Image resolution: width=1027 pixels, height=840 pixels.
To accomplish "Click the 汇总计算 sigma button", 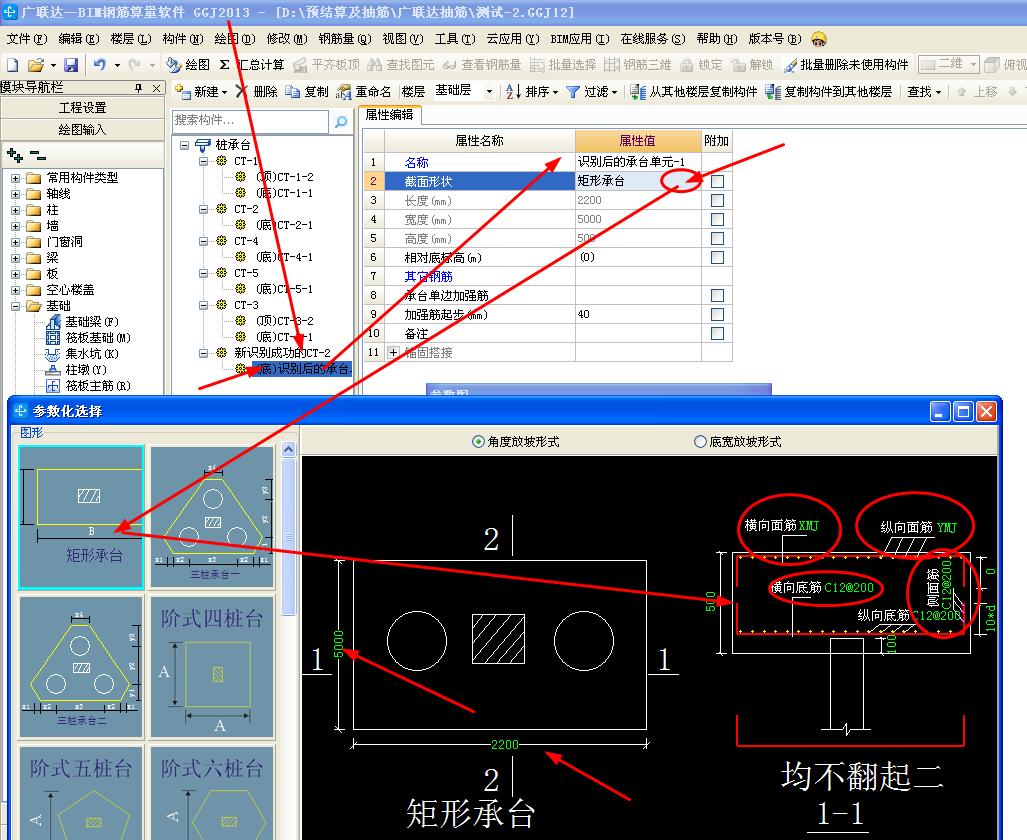I will 252,65.
